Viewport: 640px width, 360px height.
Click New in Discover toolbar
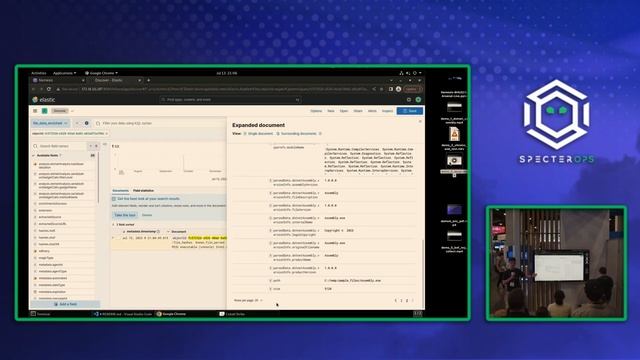[x=331, y=111]
